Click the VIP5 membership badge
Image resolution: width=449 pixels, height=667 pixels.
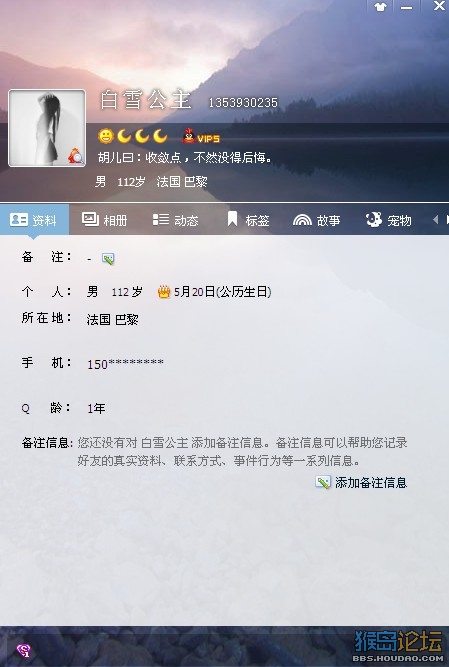[201, 137]
